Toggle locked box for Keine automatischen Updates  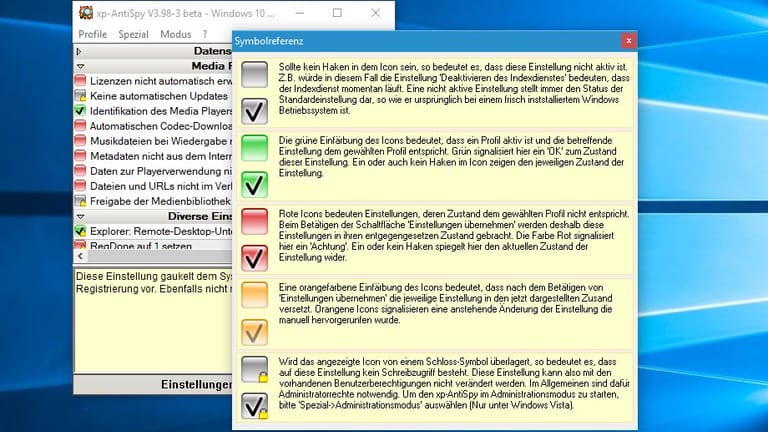(80, 96)
